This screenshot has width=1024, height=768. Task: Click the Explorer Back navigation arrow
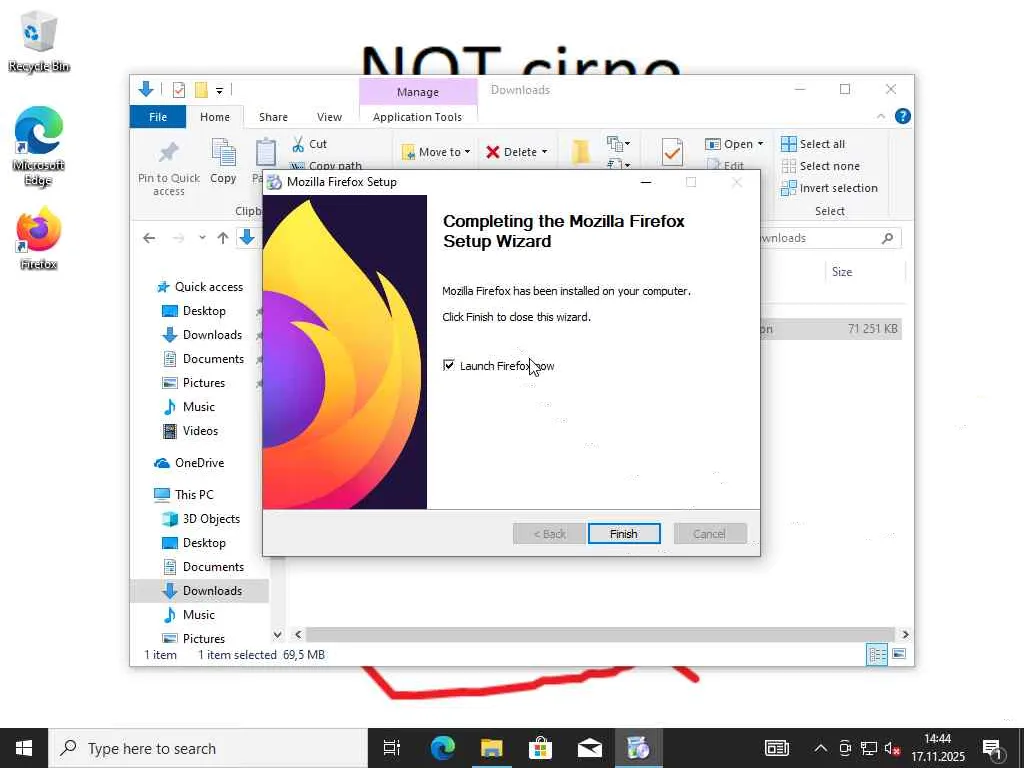click(149, 238)
